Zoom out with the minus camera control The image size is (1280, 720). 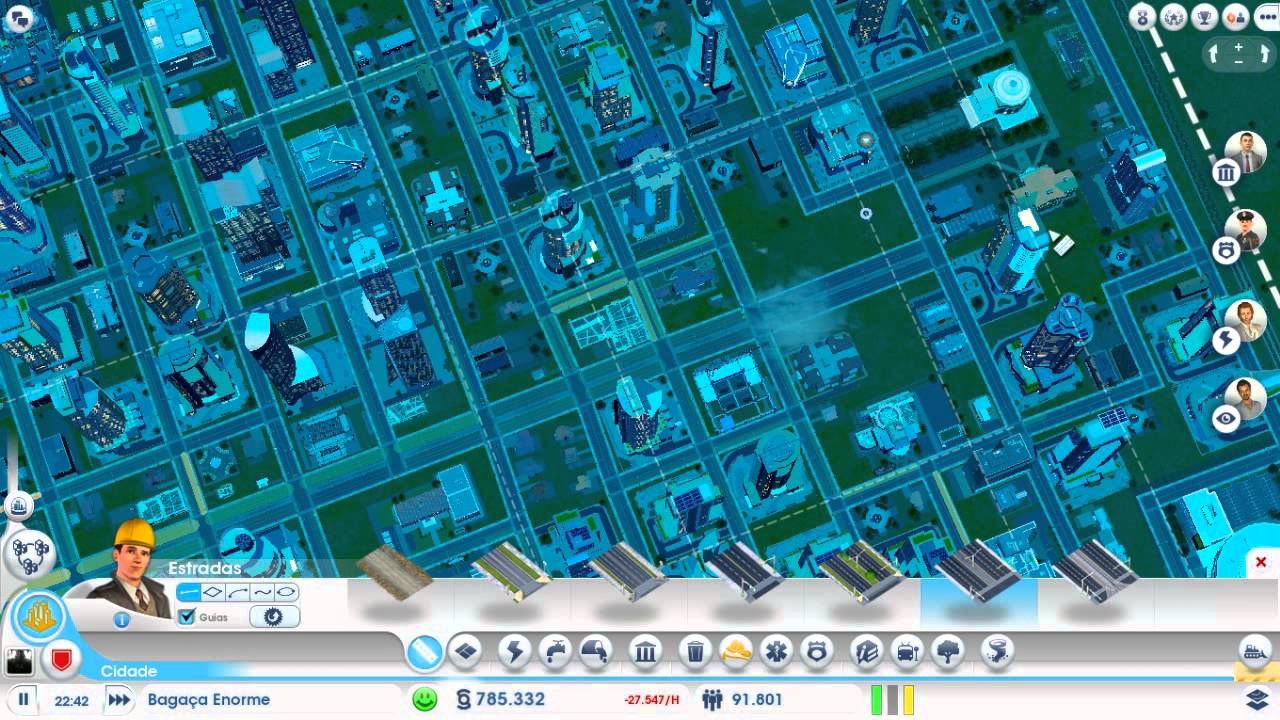(1239, 62)
